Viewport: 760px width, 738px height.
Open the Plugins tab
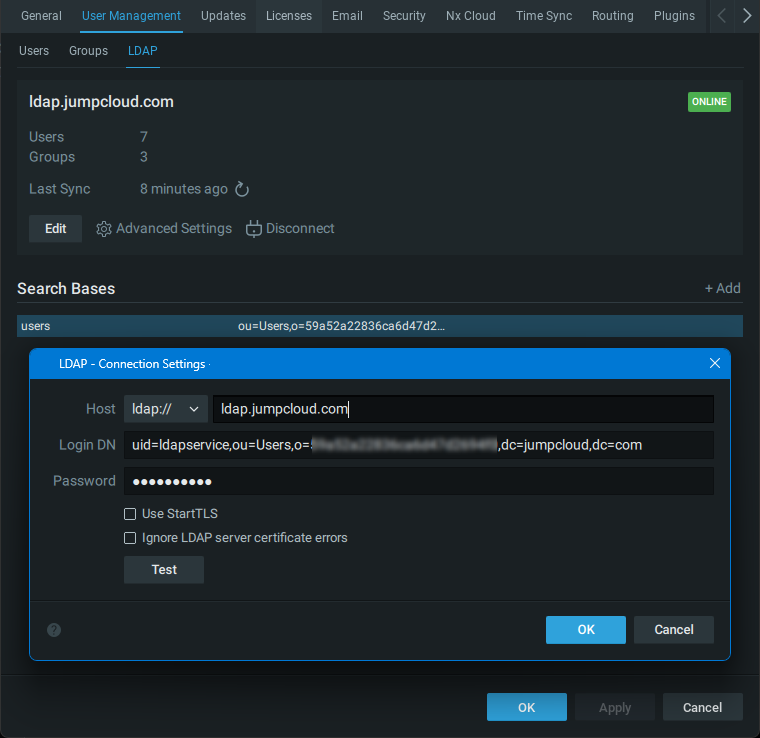674,16
